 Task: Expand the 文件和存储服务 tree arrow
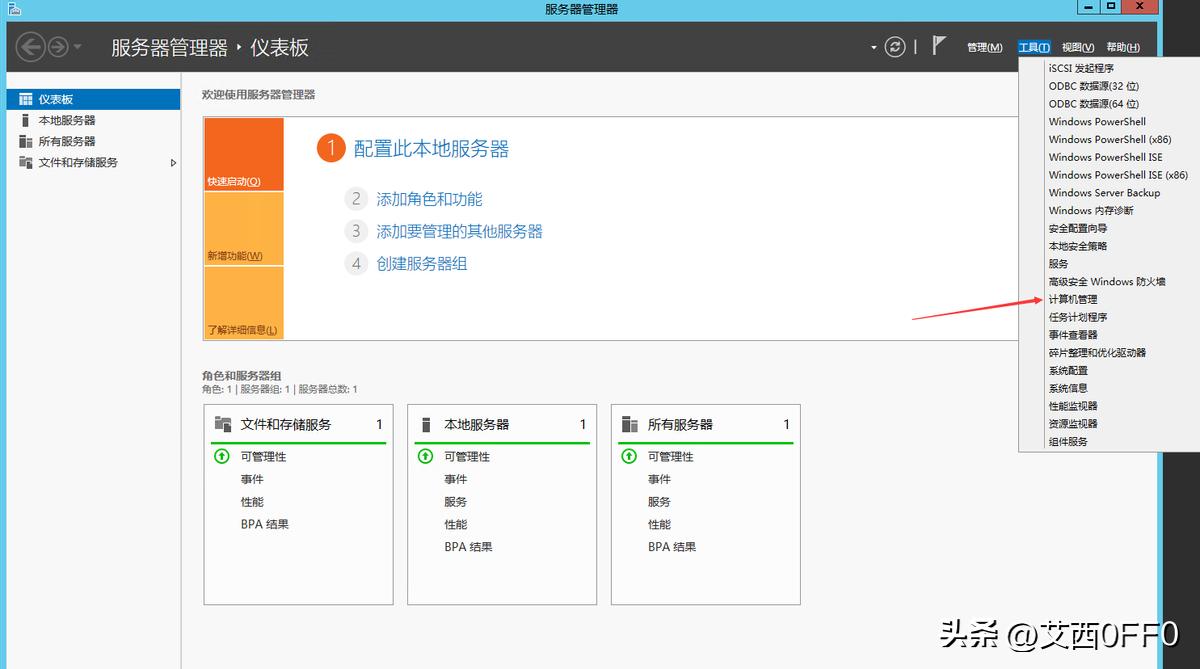coord(172,162)
